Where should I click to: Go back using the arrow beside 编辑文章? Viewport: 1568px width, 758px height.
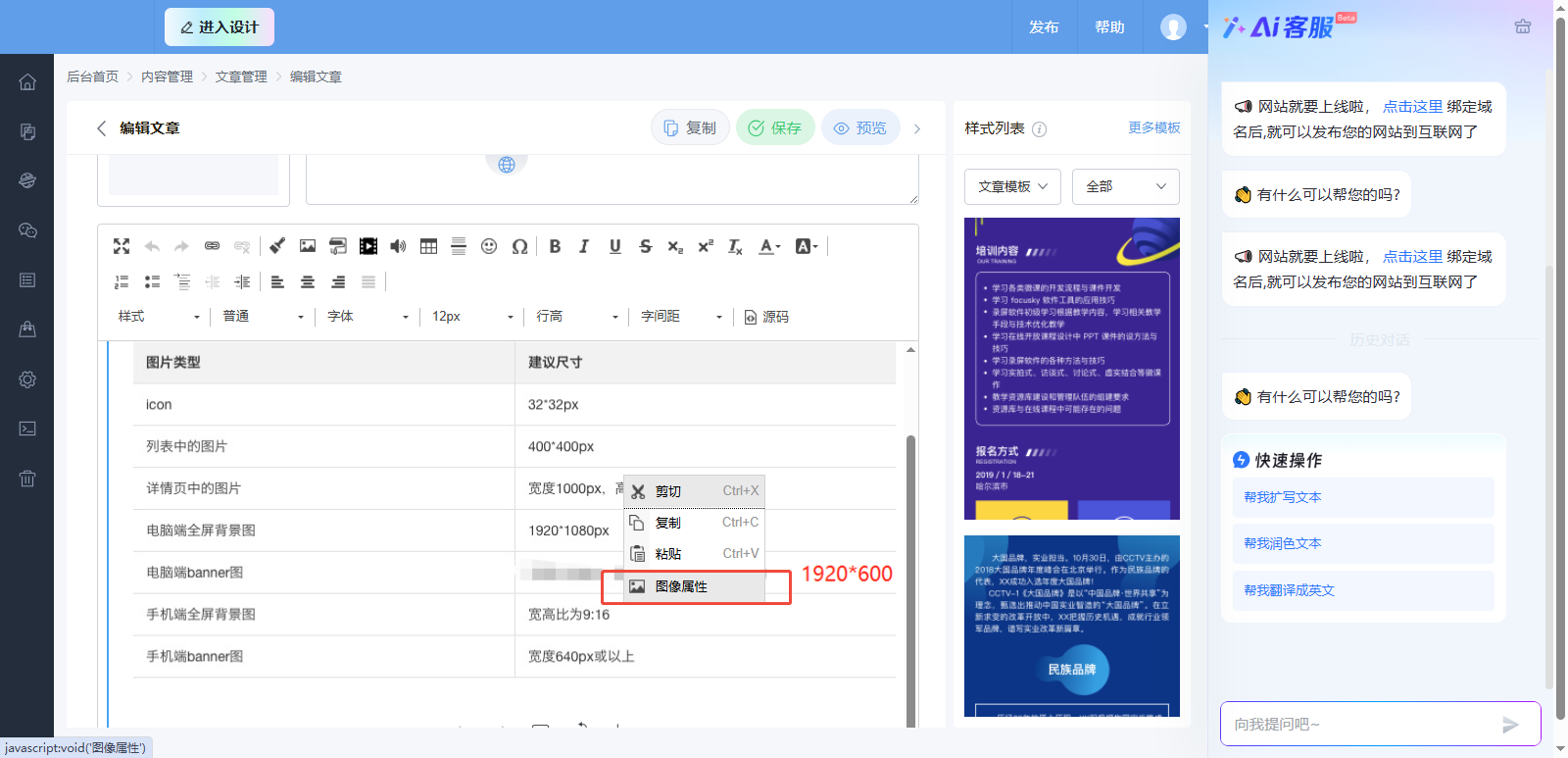coord(101,128)
